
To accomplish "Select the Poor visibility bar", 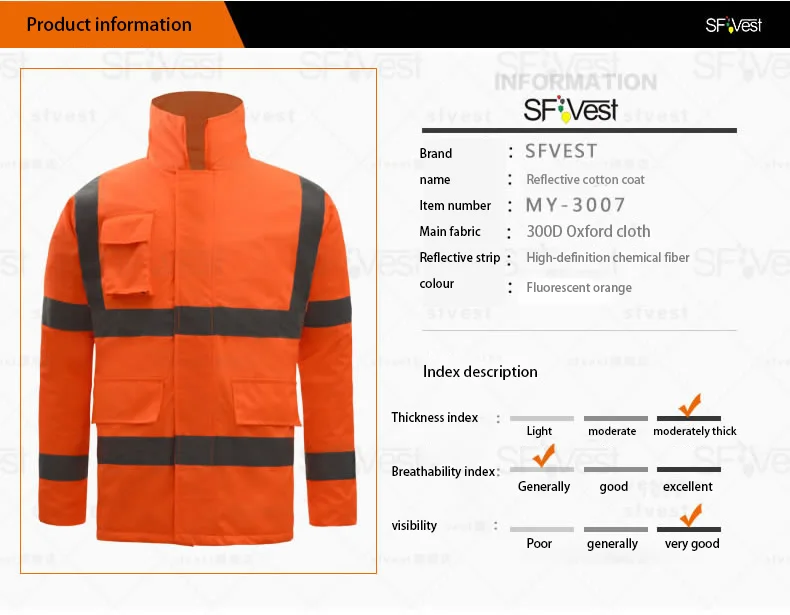I will pos(542,529).
